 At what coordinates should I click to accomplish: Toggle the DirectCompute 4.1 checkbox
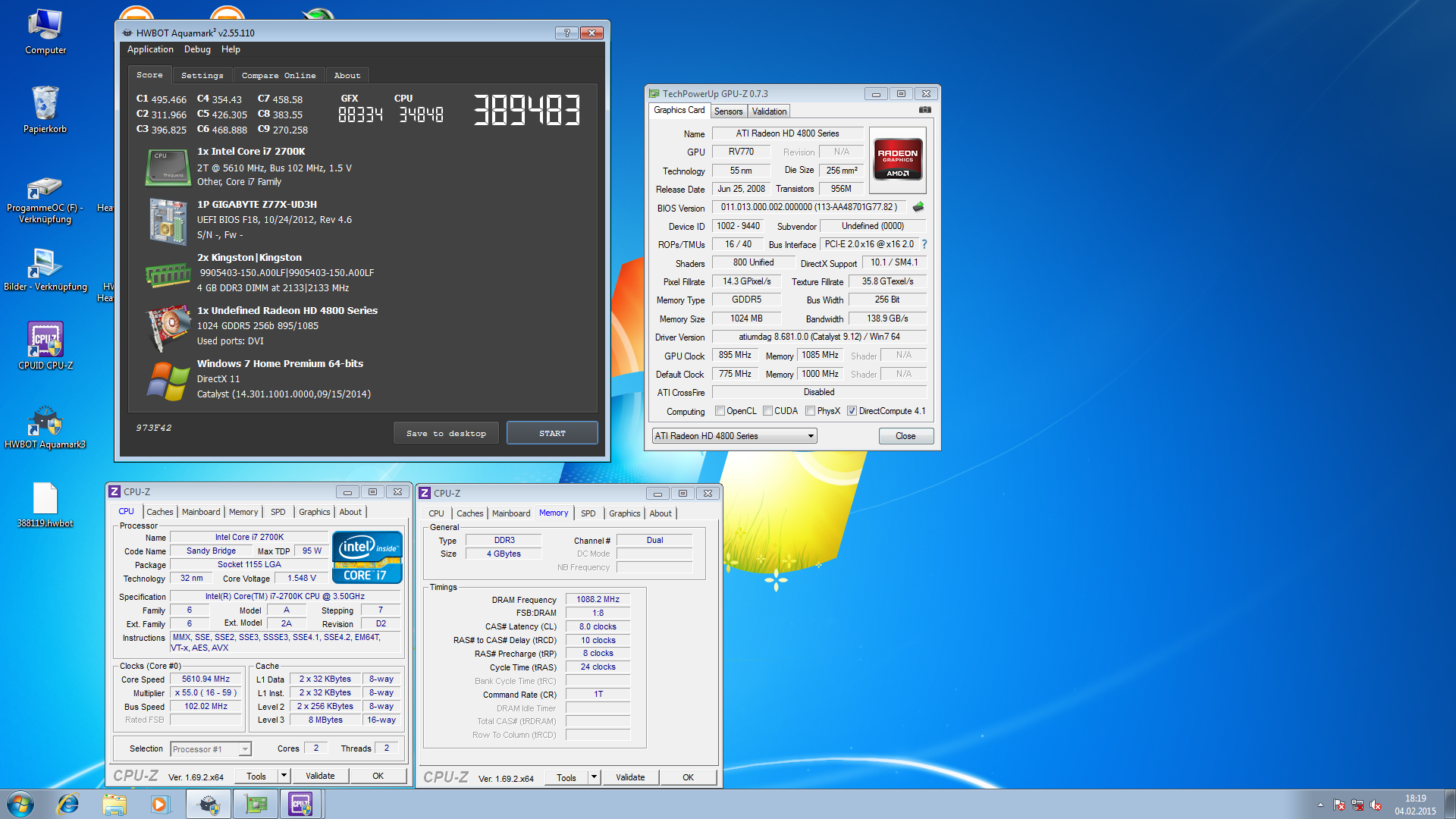pos(852,411)
